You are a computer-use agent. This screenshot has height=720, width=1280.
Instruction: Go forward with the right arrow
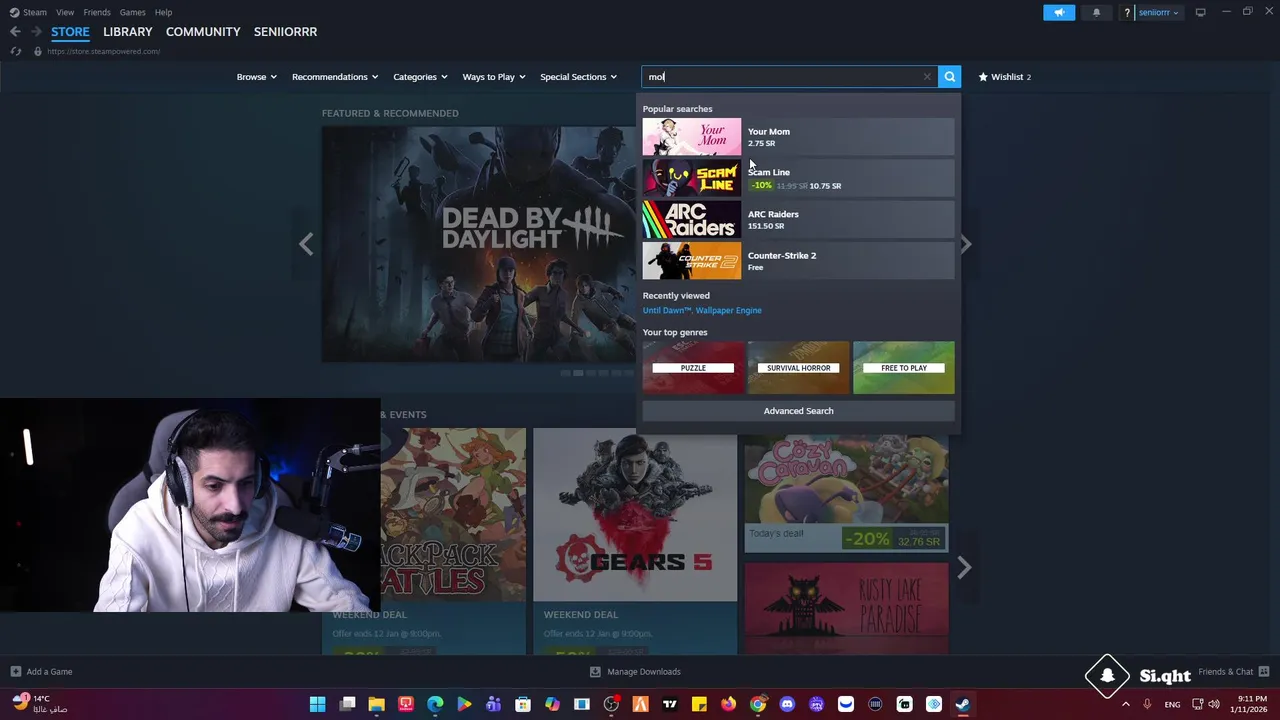(x=35, y=32)
